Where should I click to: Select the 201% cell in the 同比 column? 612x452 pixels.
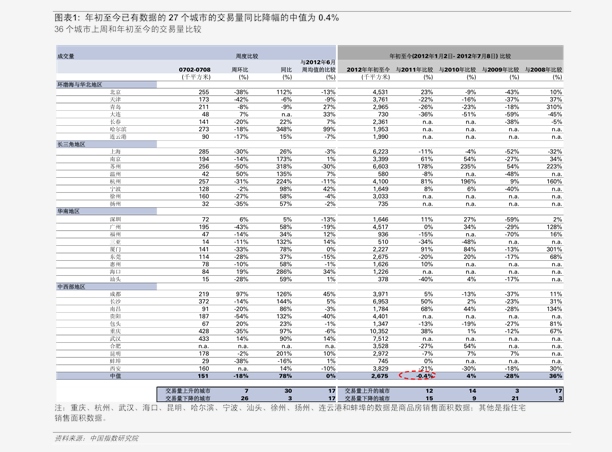(284, 354)
